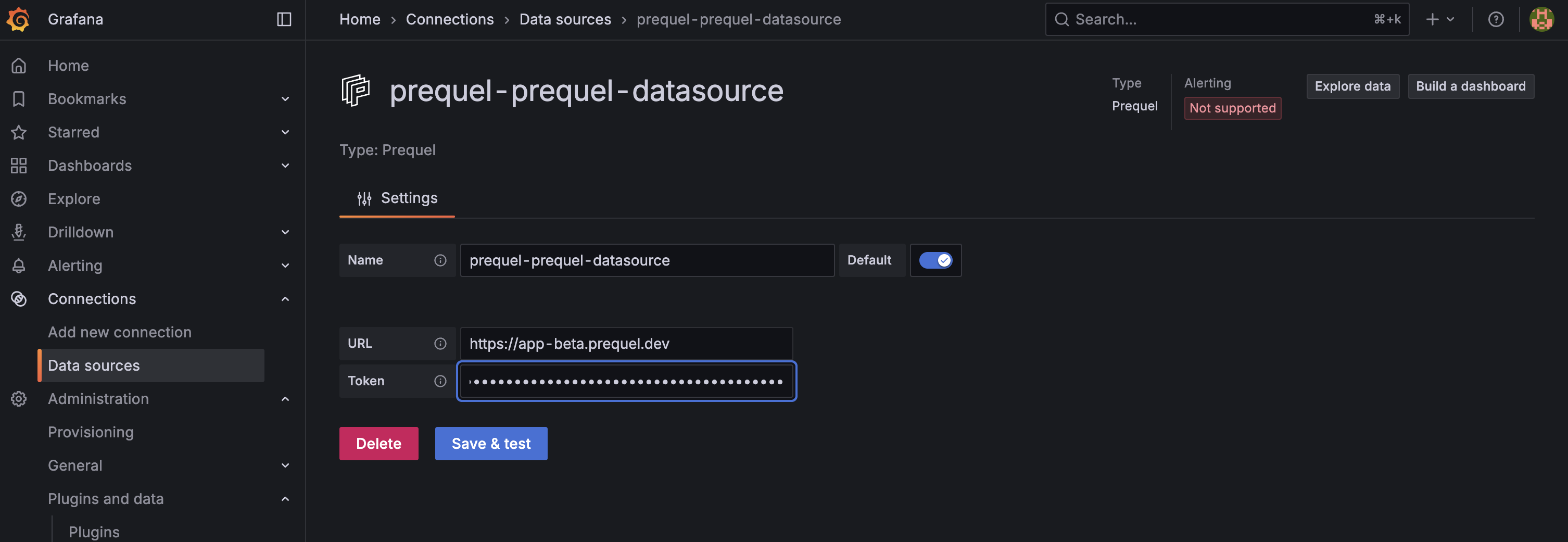Click the 'Not supported' alerting badge
Screen dimensions: 1568x542
pyautogui.click(x=1233, y=108)
